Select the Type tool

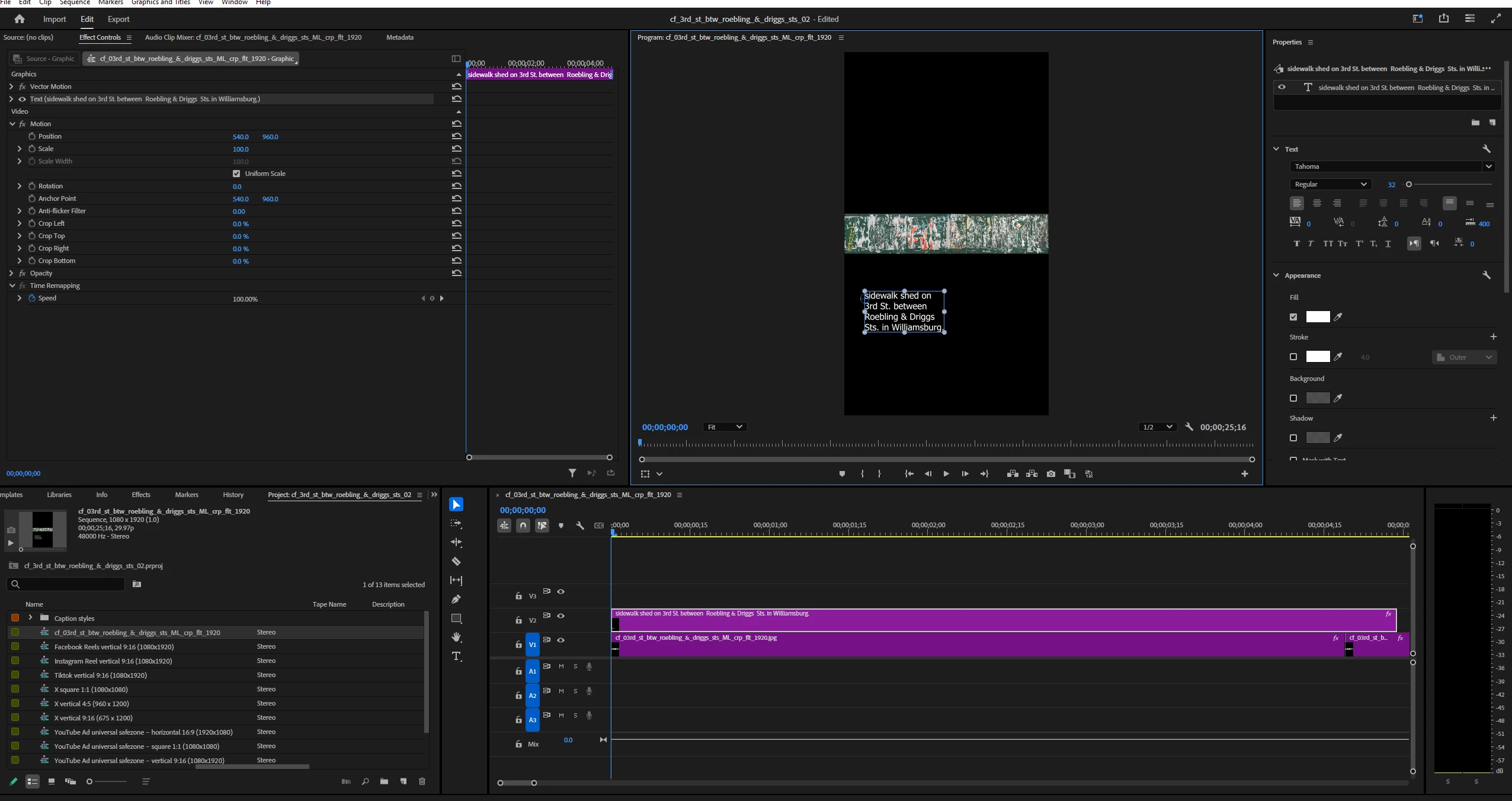pyautogui.click(x=456, y=656)
